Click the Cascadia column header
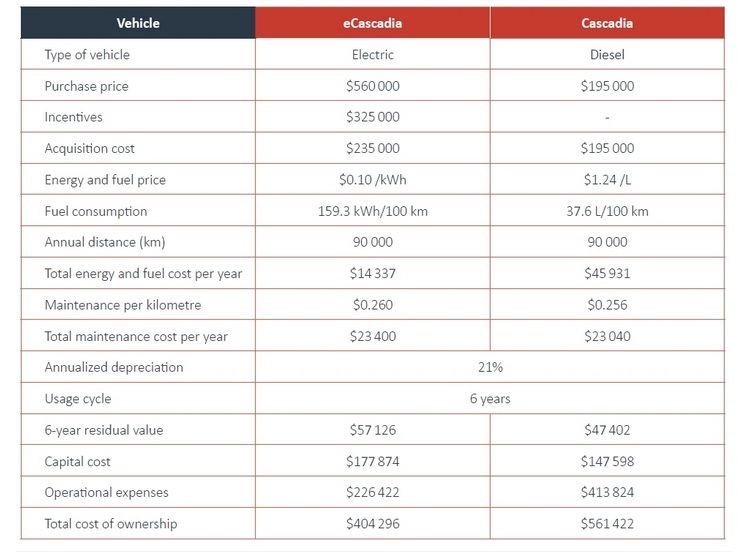 coord(607,23)
